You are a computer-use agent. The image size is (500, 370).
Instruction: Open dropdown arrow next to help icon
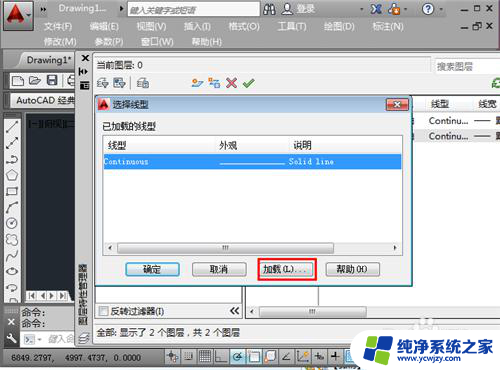441,9
